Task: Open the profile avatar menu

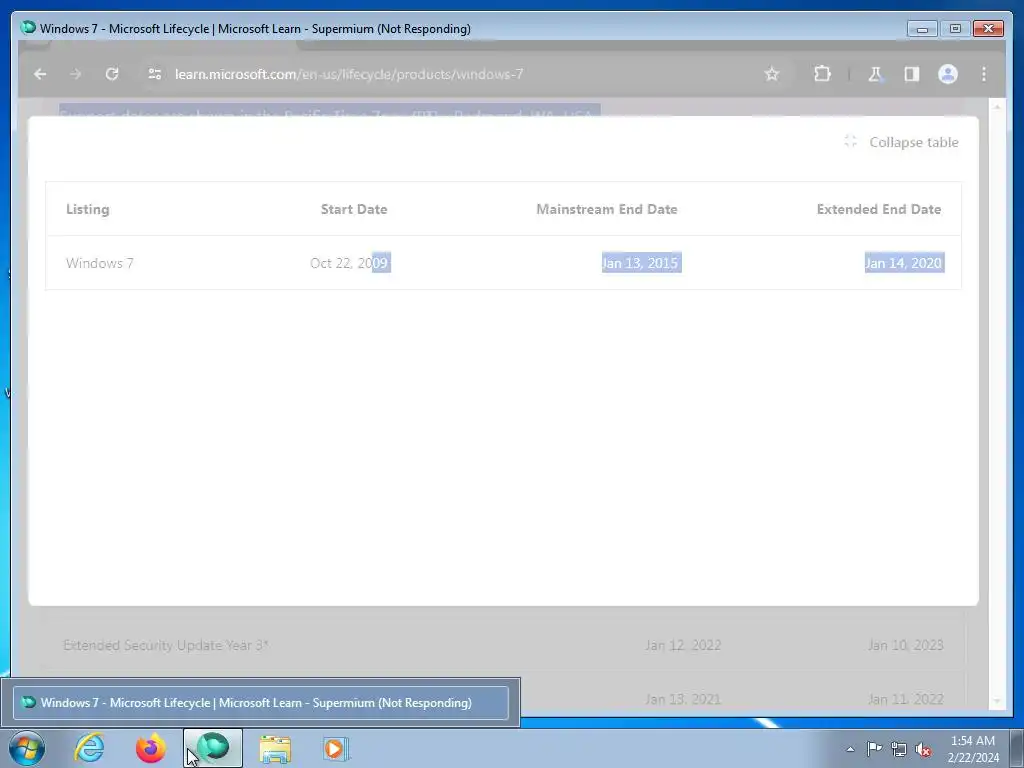Action: [x=948, y=74]
